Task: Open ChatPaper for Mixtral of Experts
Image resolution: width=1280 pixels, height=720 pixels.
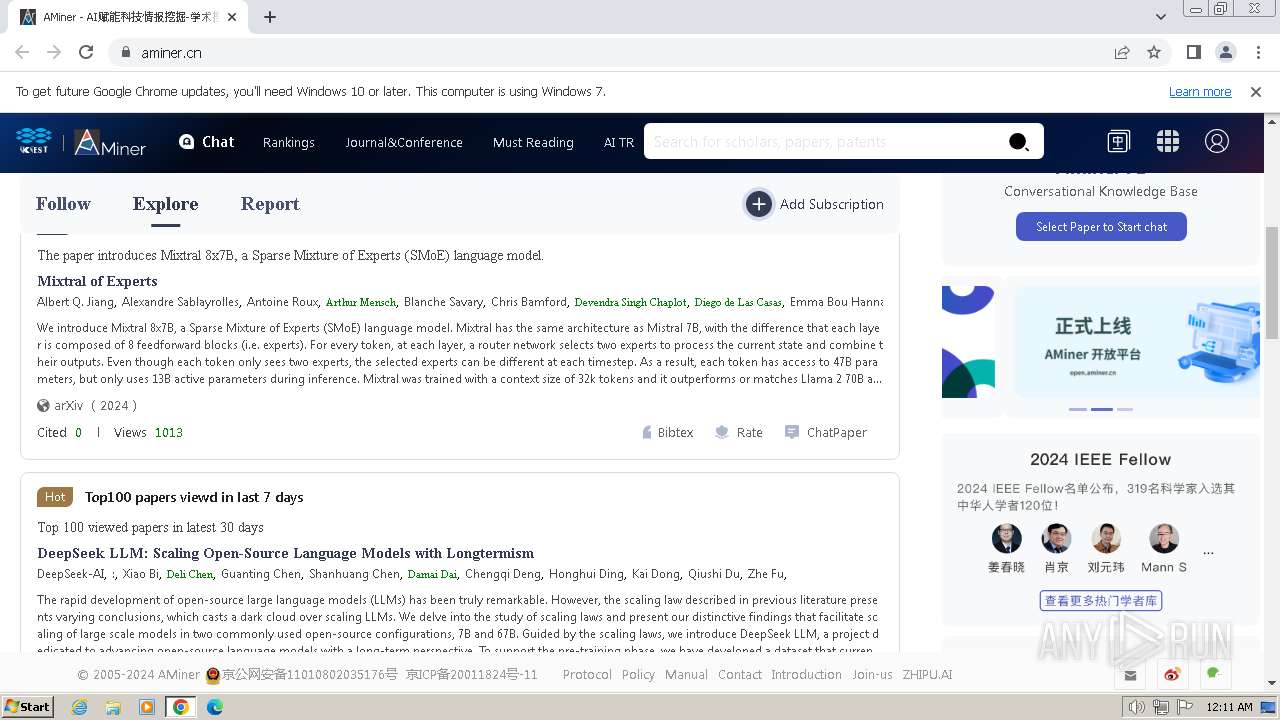Action: click(826, 432)
